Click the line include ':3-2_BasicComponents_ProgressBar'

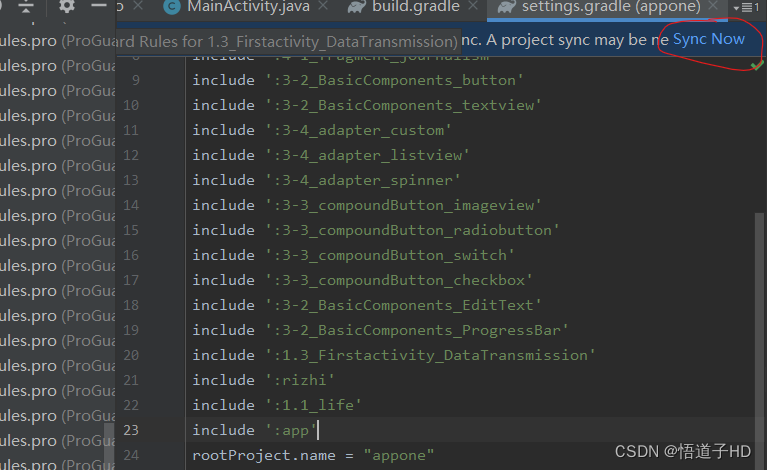tap(380, 330)
